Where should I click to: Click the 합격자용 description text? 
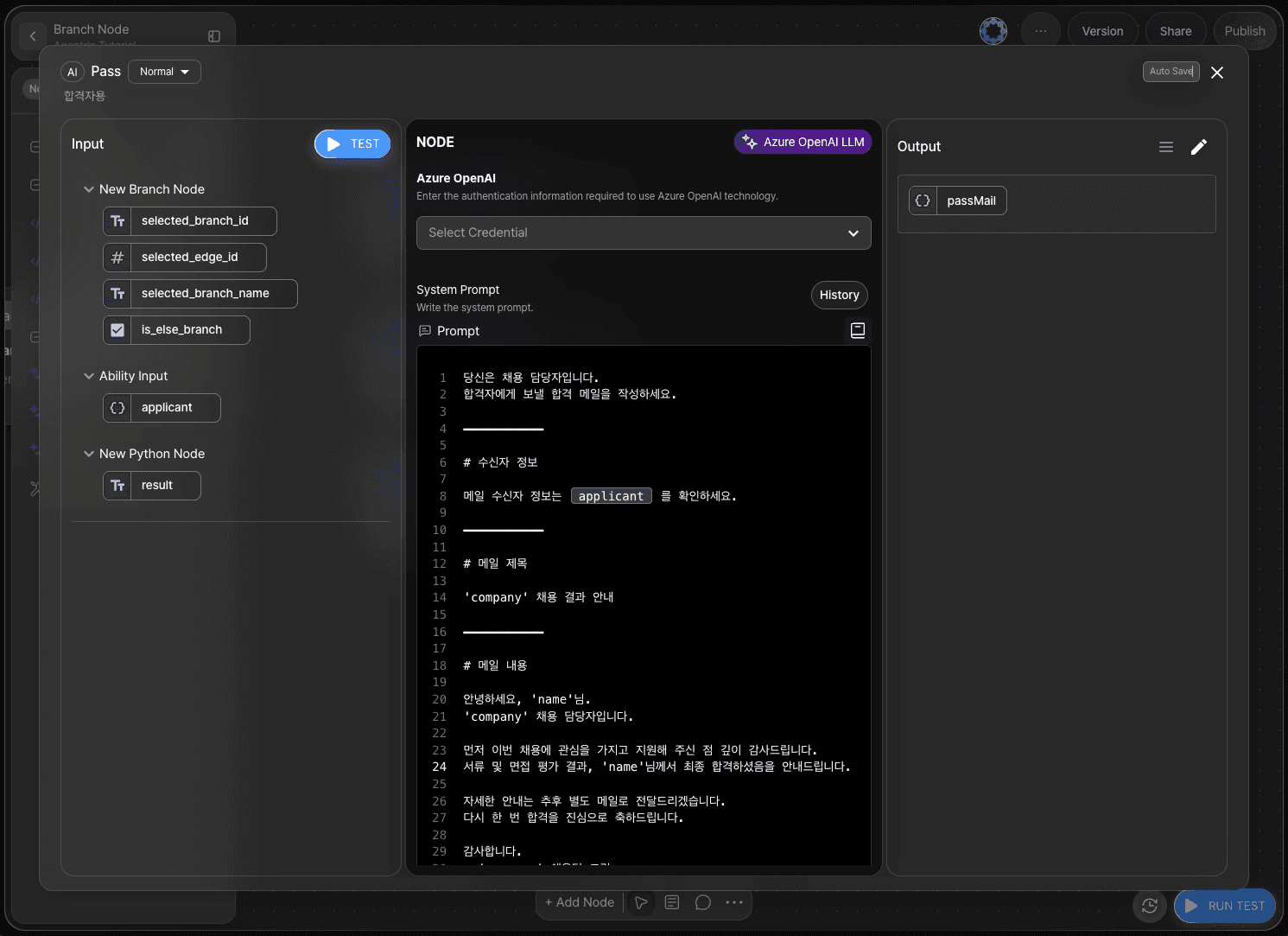point(85,96)
